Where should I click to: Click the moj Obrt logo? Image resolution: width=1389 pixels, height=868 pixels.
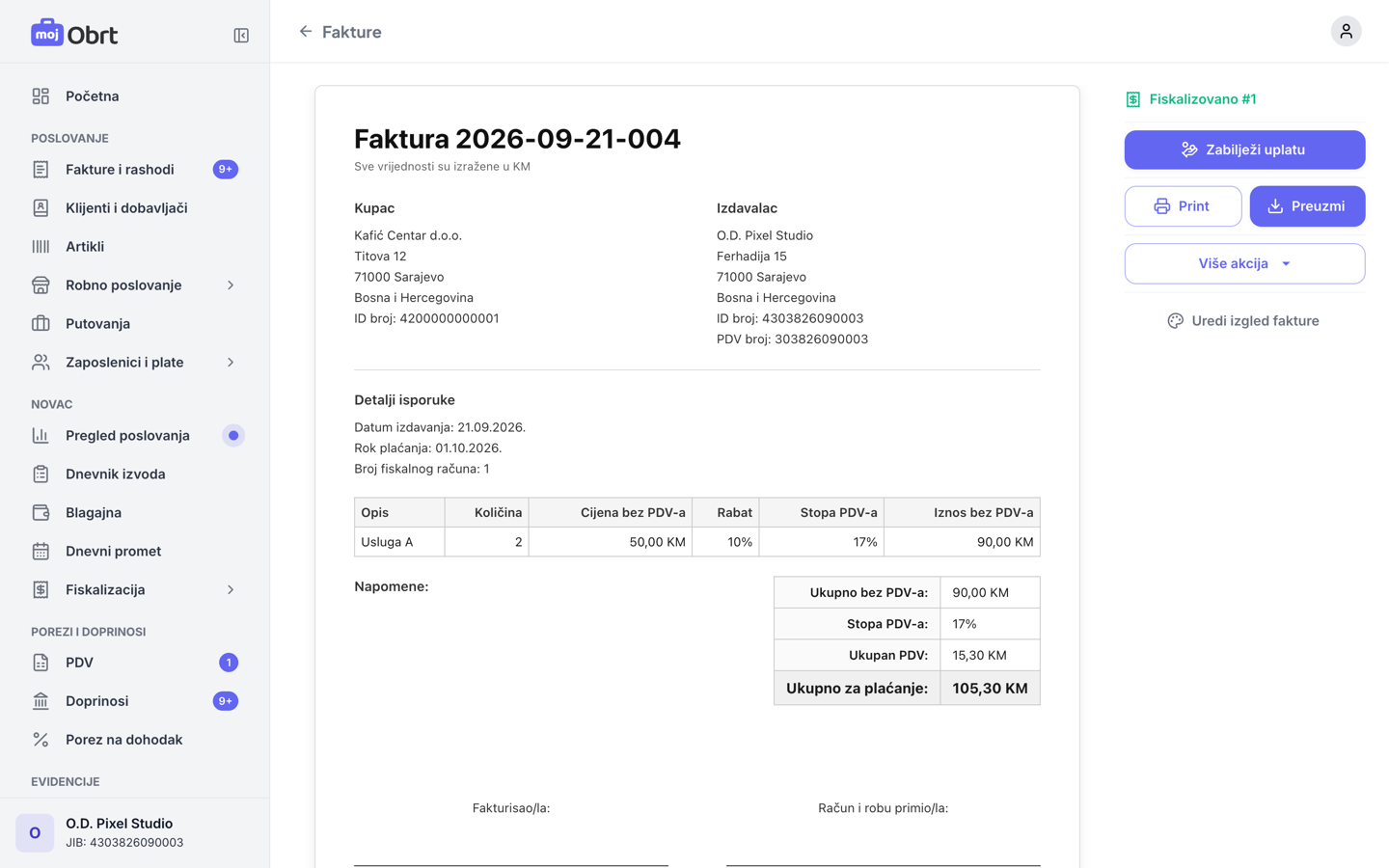click(x=74, y=34)
